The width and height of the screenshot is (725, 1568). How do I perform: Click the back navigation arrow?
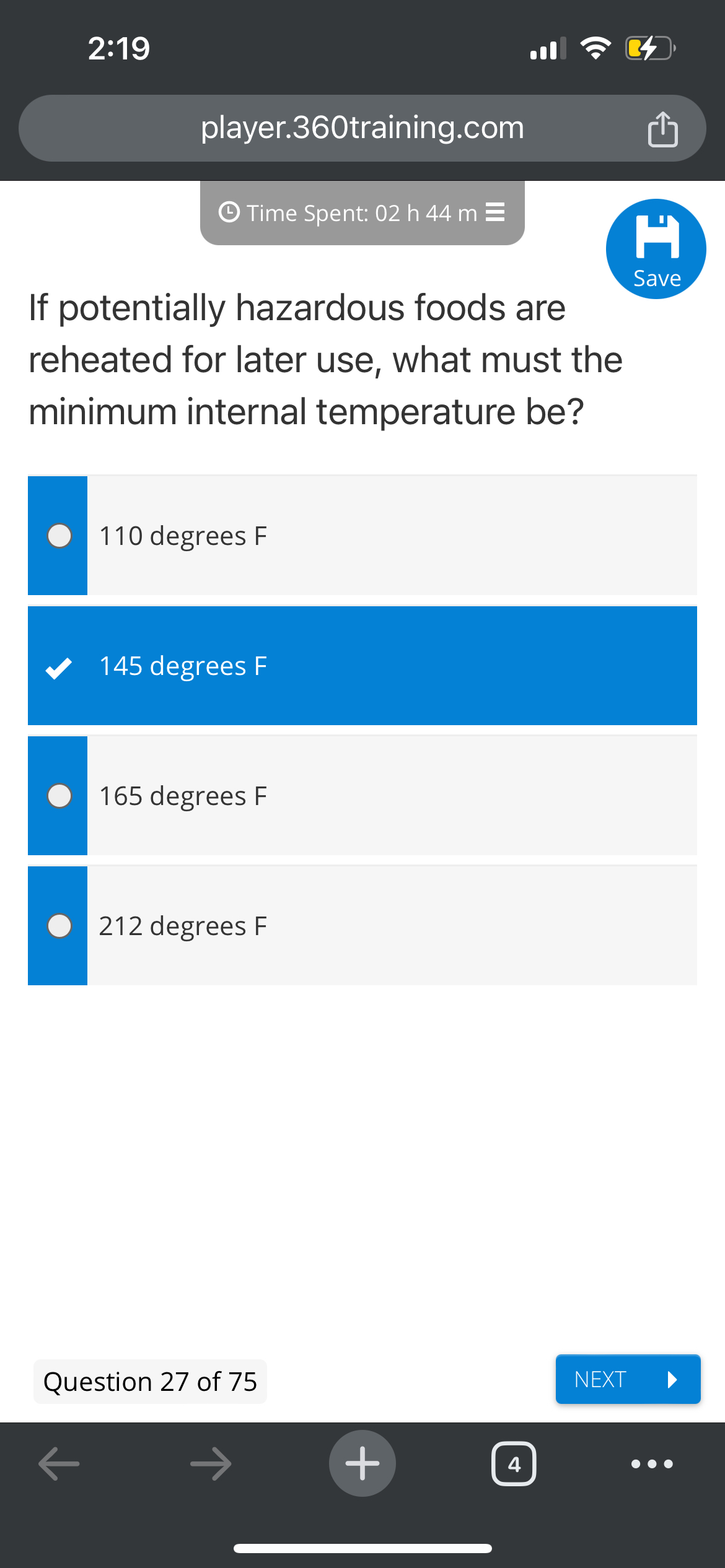59,1463
